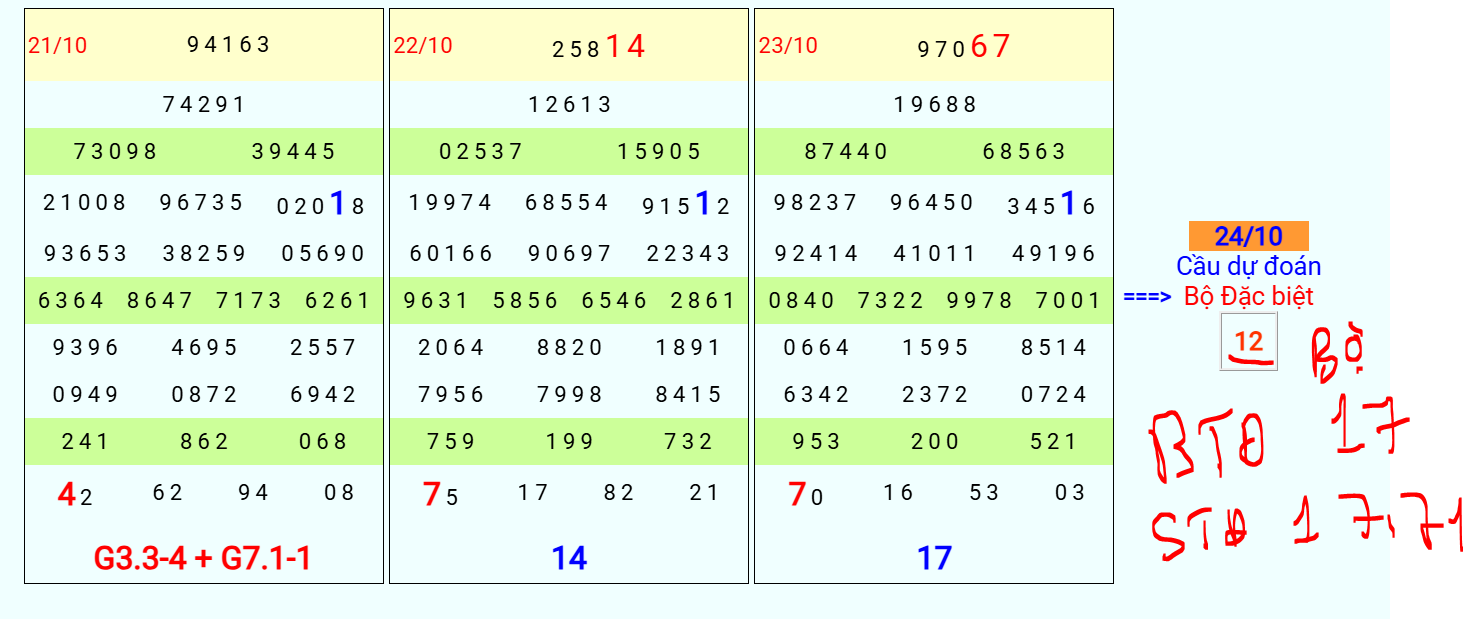Select the number 15905
This screenshot has width=1463, height=619.
click(x=660, y=152)
